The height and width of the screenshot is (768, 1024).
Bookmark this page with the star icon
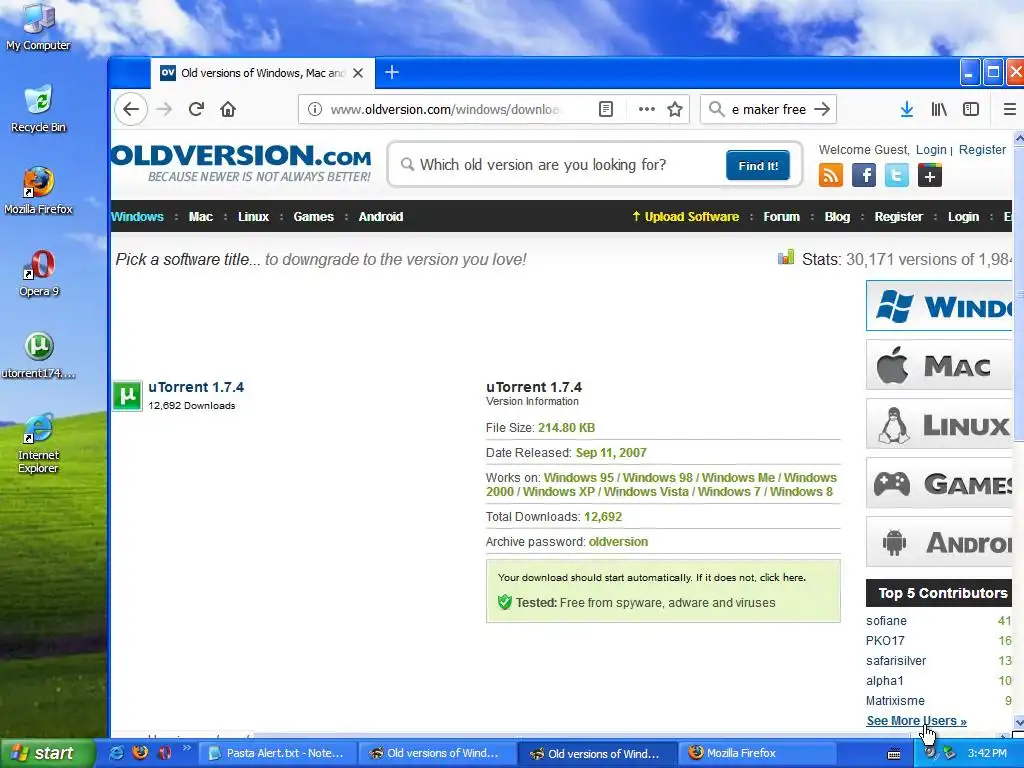[x=675, y=109]
